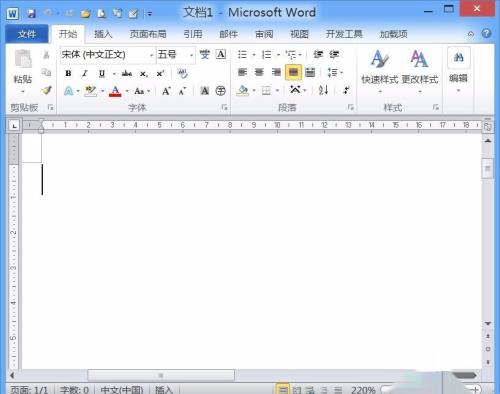Click the Sort A-Z icon
The image size is (500, 394).
(x=323, y=90)
